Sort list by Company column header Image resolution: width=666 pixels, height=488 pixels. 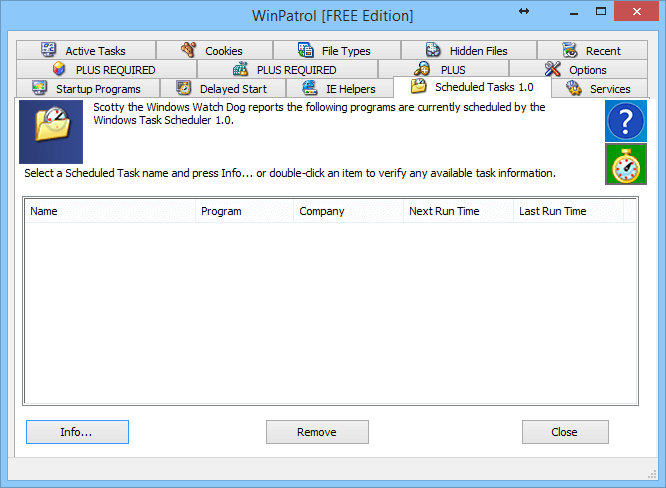pyautogui.click(x=348, y=211)
